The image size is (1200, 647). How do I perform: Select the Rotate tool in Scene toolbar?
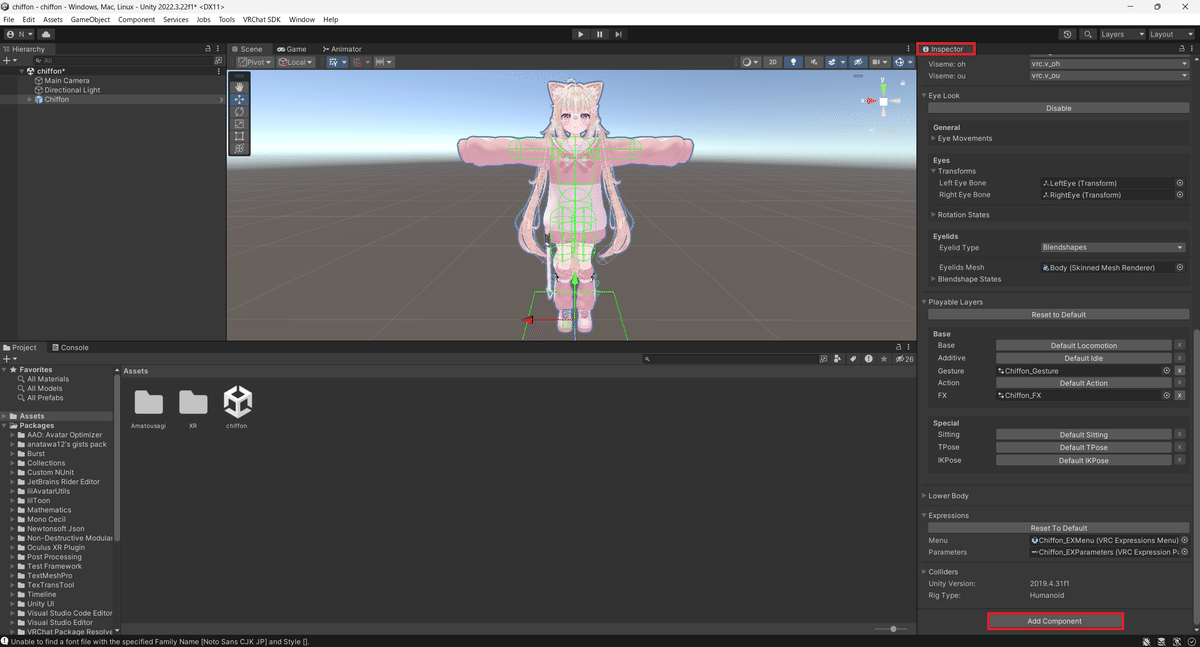pyautogui.click(x=239, y=111)
